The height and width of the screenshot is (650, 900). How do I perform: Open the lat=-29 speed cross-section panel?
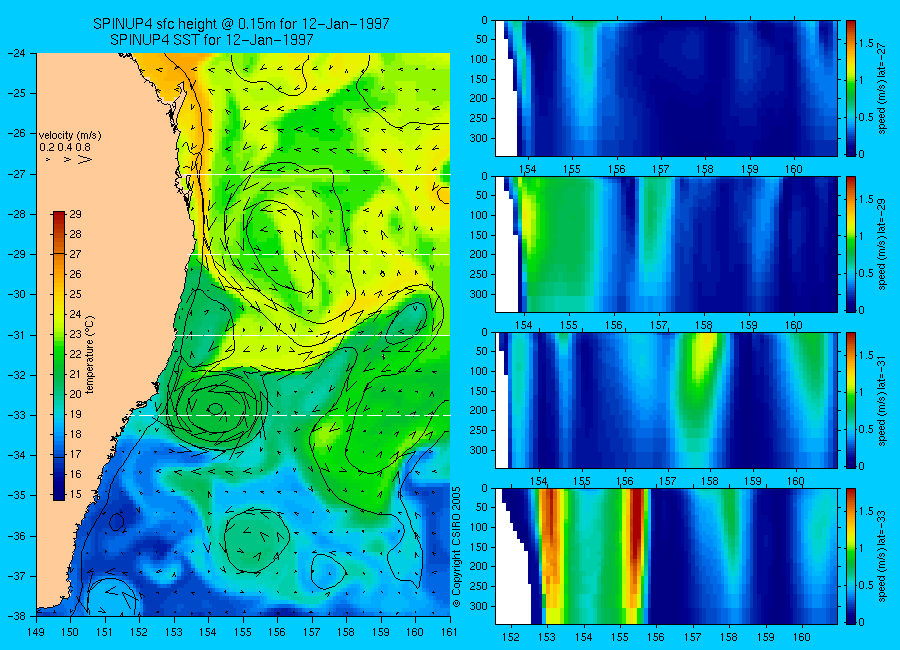tap(666, 244)
